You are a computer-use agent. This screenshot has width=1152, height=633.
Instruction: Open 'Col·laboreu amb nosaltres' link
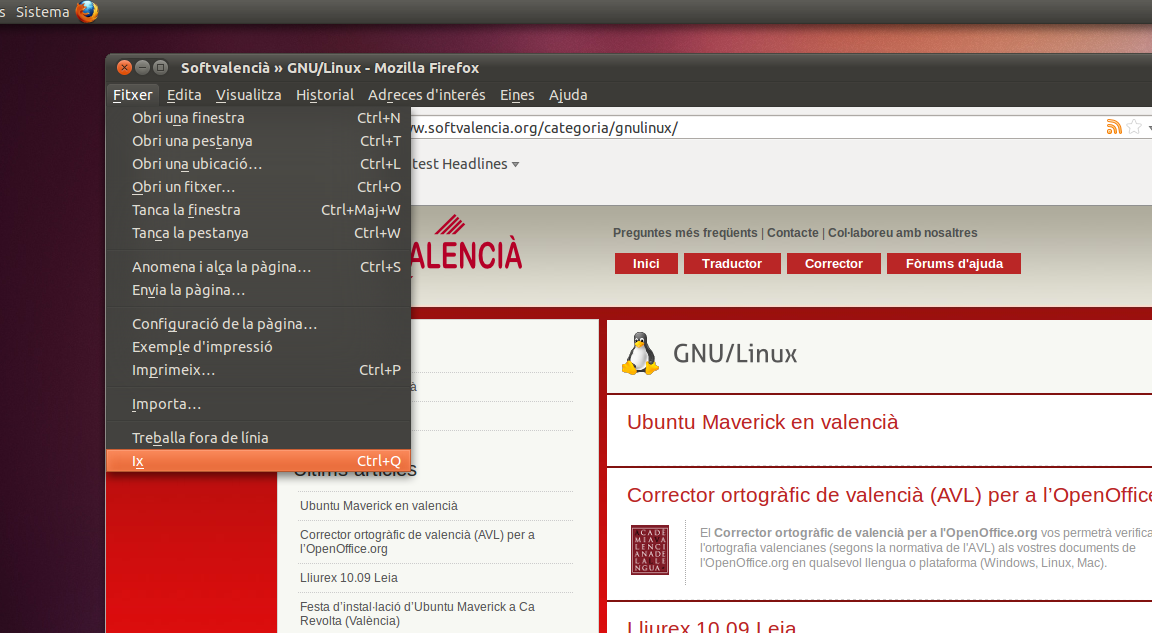pos(902,233)
